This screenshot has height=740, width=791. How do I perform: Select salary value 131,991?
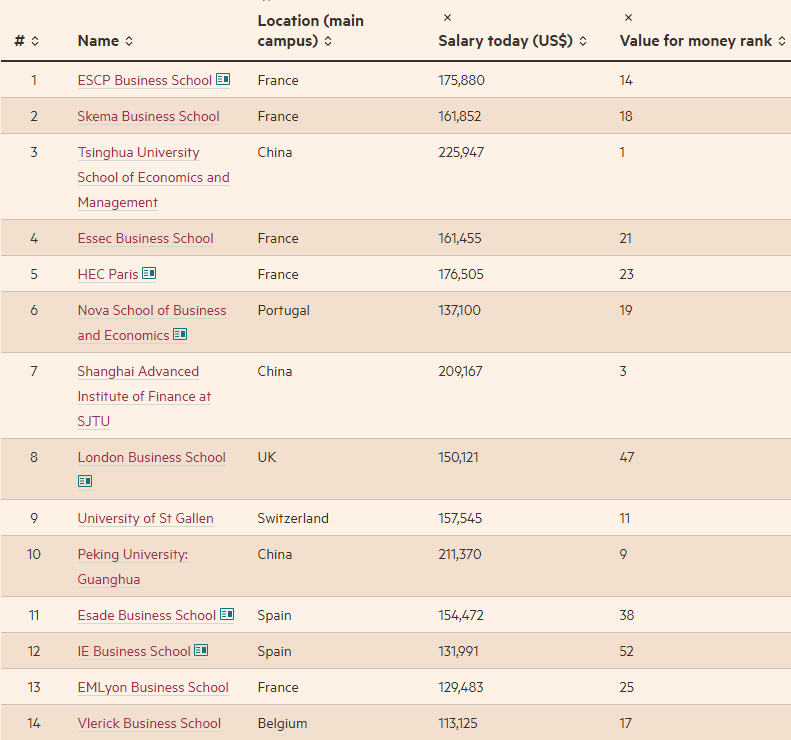(x=459, y=651)
